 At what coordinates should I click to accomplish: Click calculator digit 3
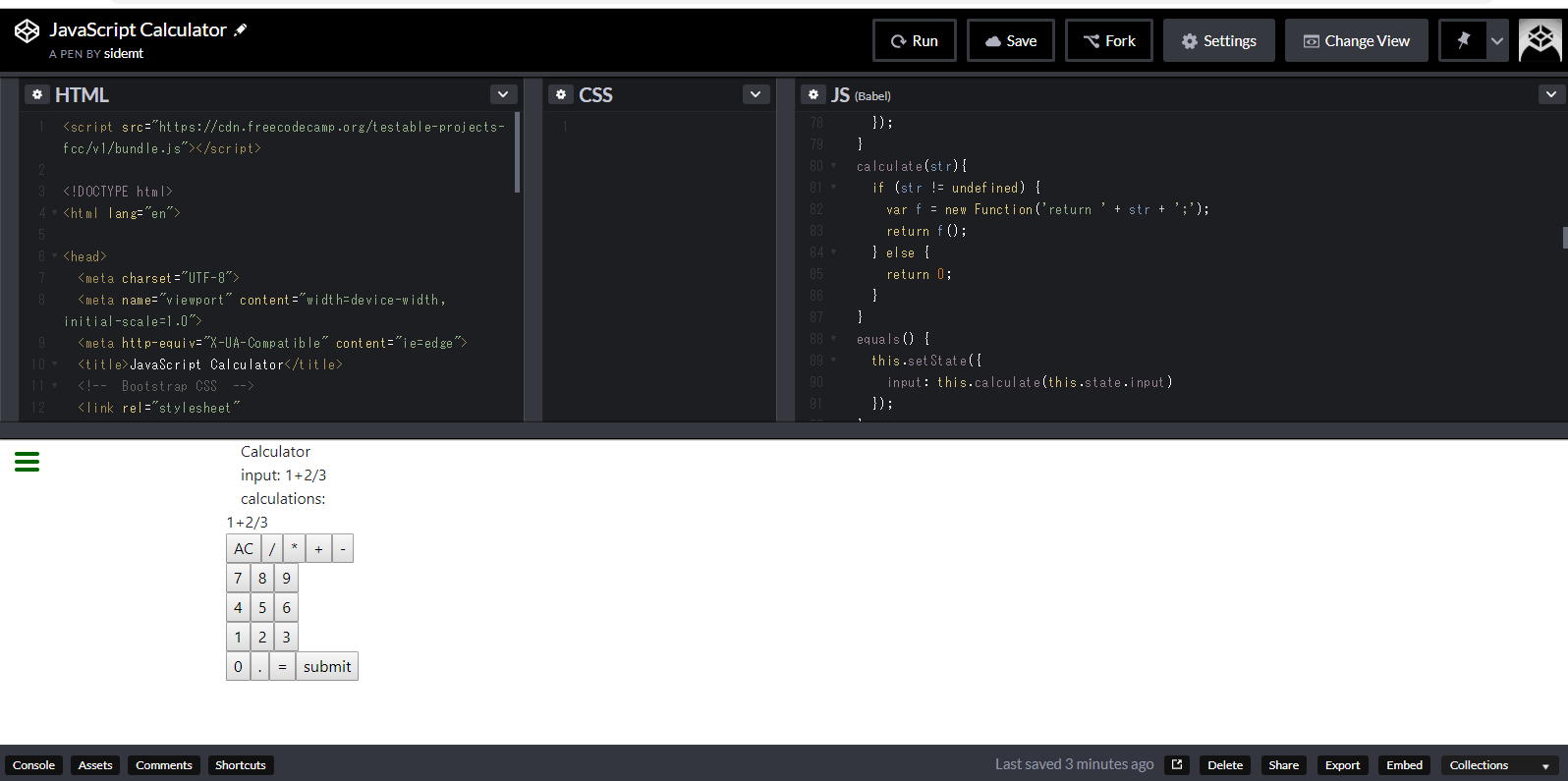(x=286, y=637)
